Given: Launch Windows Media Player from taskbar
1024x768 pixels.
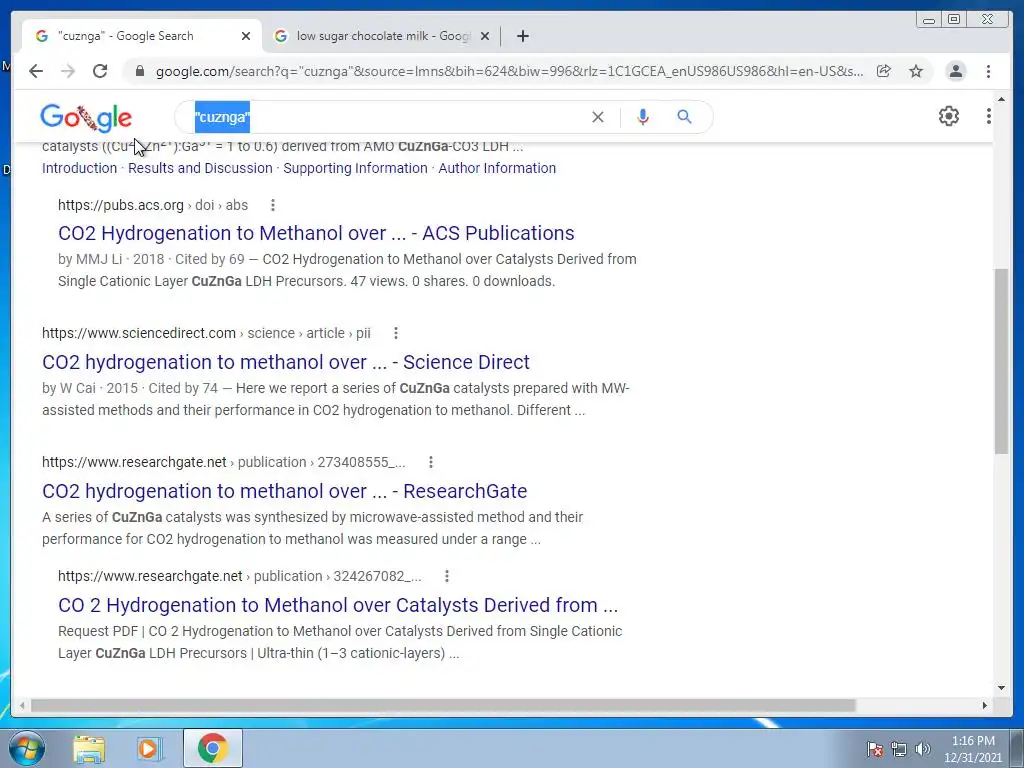Looking at the screenshot, I should coord(150,749).
